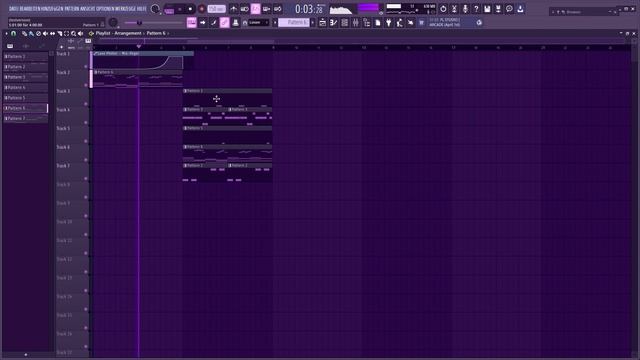
Task: Toggle pattern/song mode switch
Action: click(169, 9)
